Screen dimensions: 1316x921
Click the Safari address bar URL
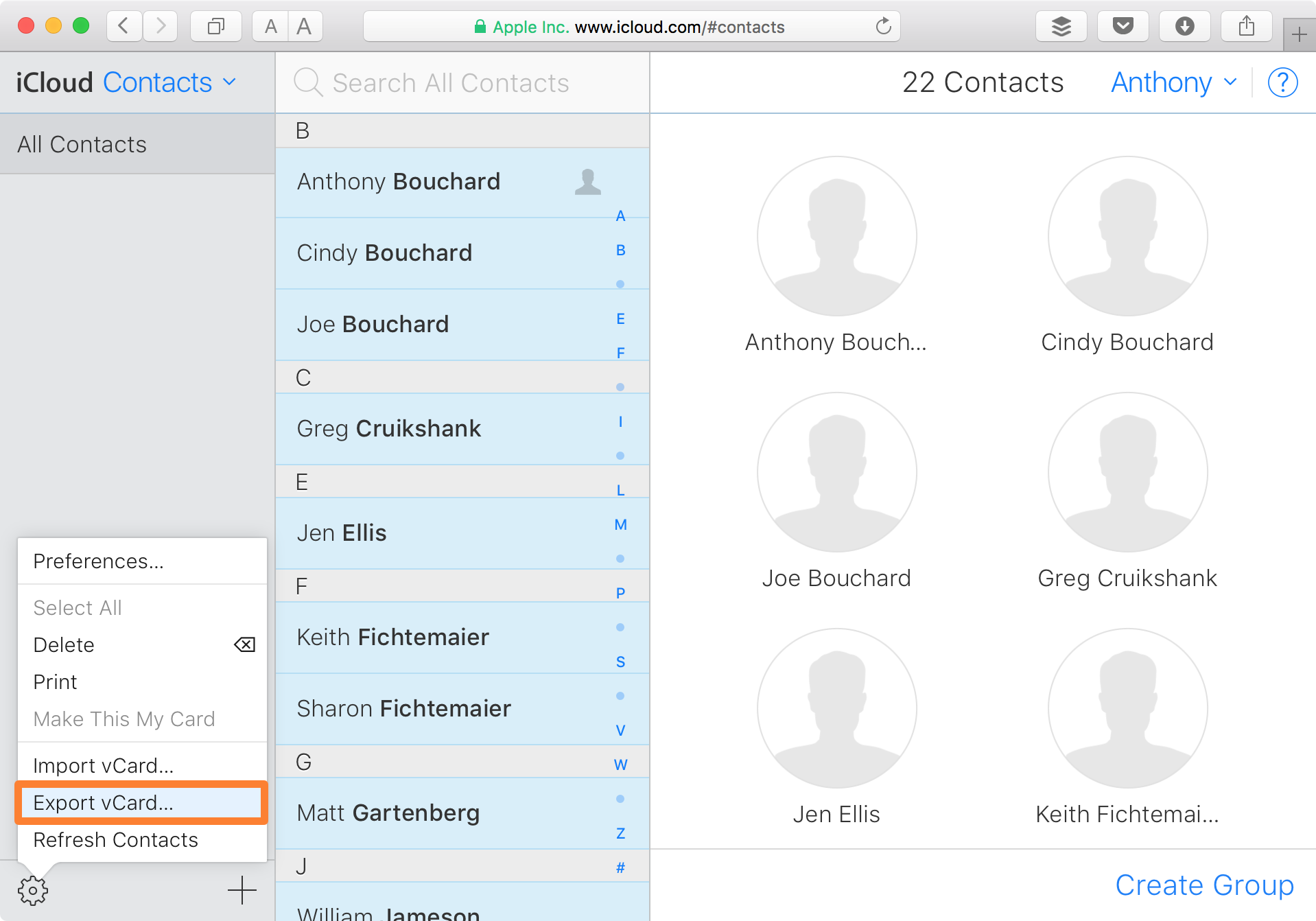pyautogui.click(x=631, y=27)
